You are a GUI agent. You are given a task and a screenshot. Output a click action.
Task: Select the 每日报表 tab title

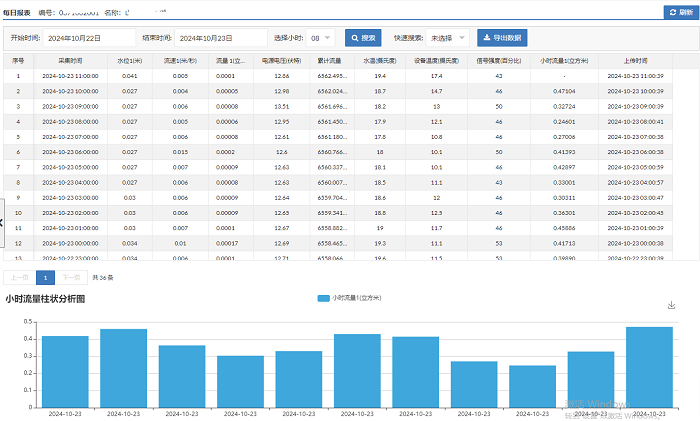[18, 12]
